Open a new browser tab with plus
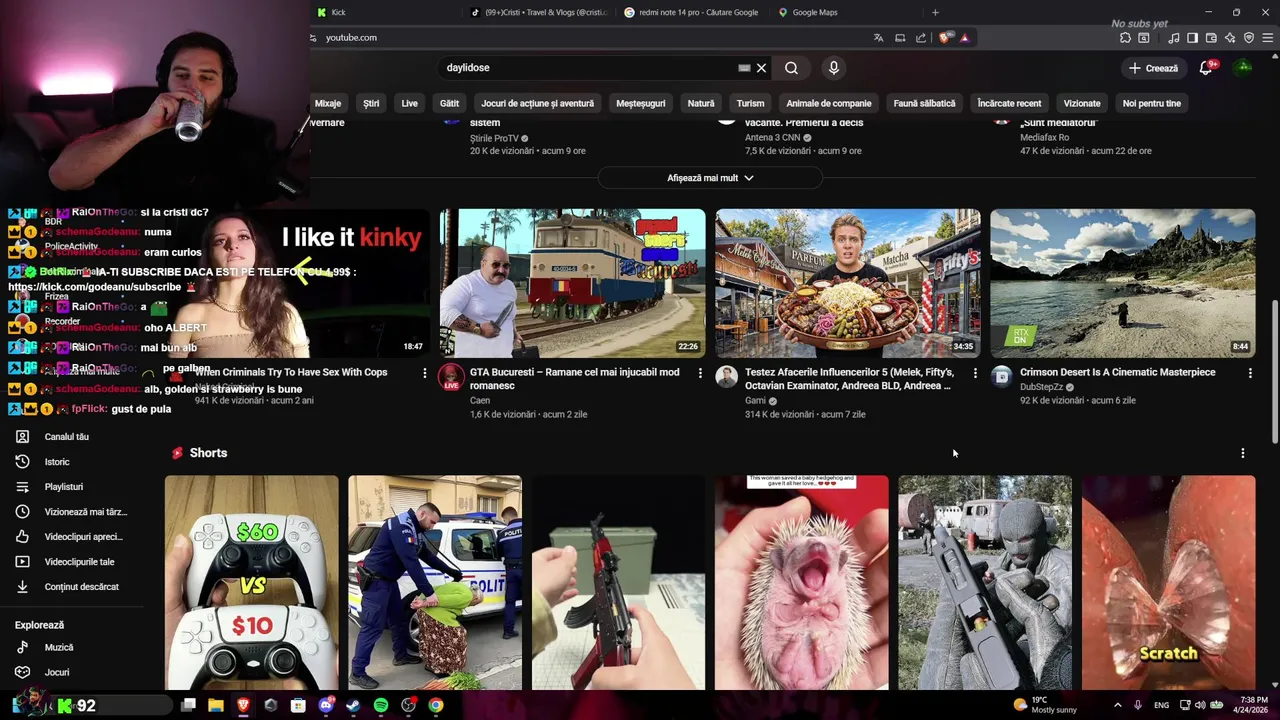 tap(935, 12)
